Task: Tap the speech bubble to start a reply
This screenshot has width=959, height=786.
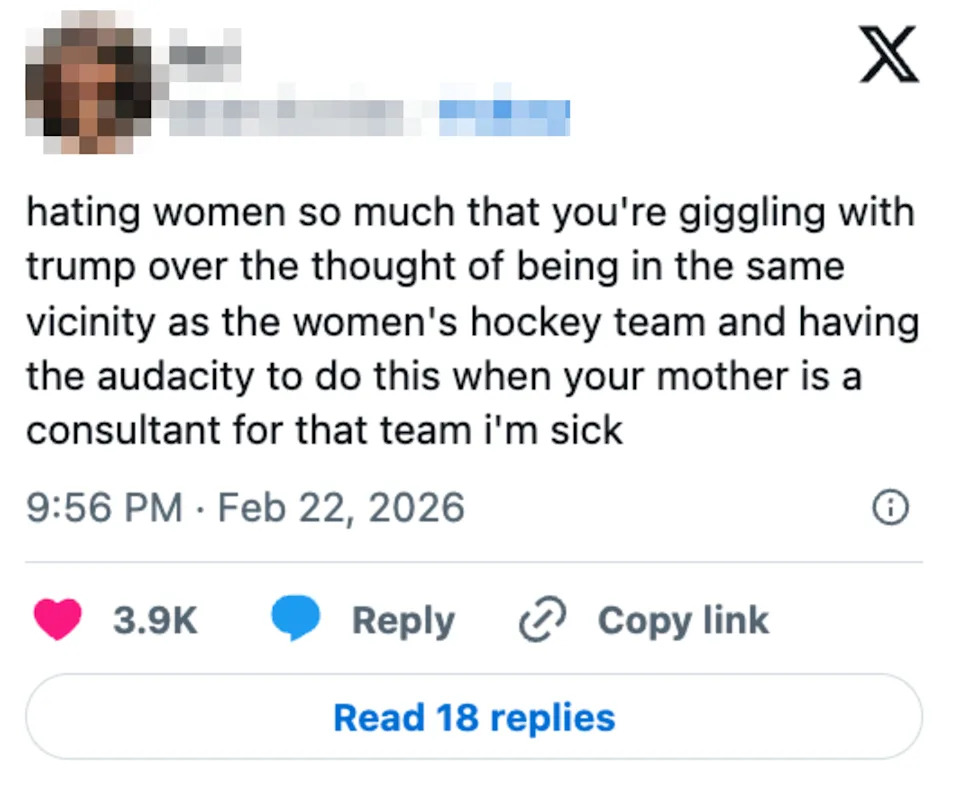Action: [297, 619]
